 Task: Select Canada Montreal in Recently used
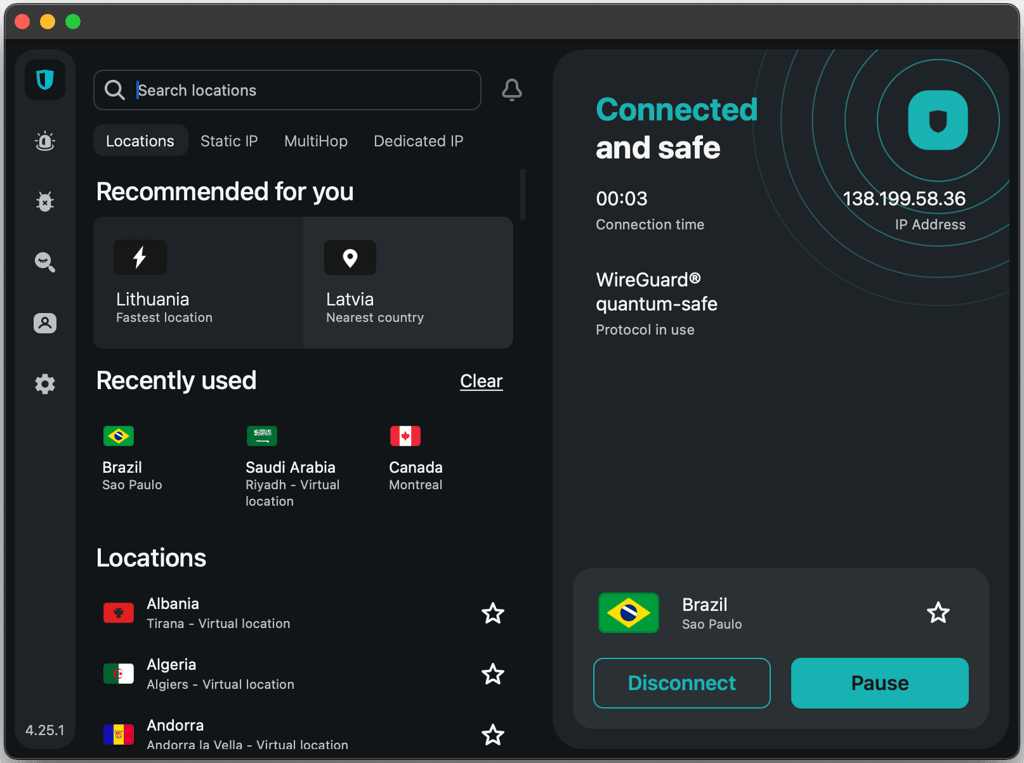point(416,459)
